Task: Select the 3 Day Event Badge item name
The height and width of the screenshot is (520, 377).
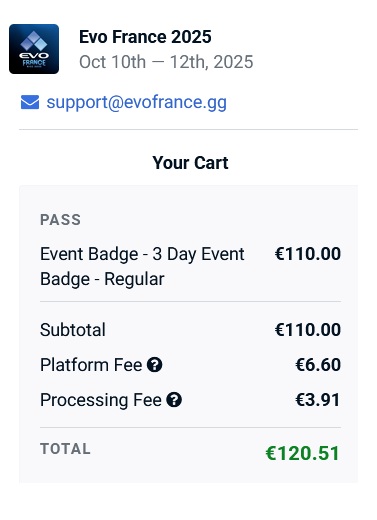Action: [142, 266]
